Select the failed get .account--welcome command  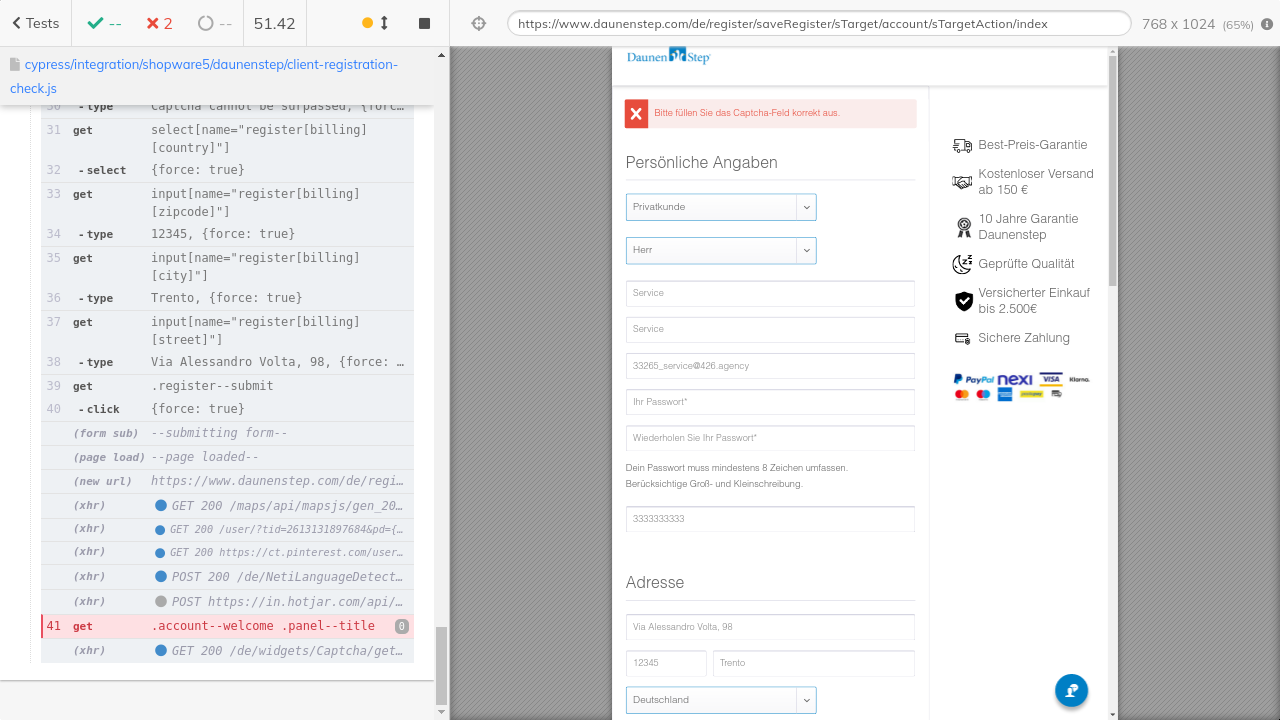(227, 627)
